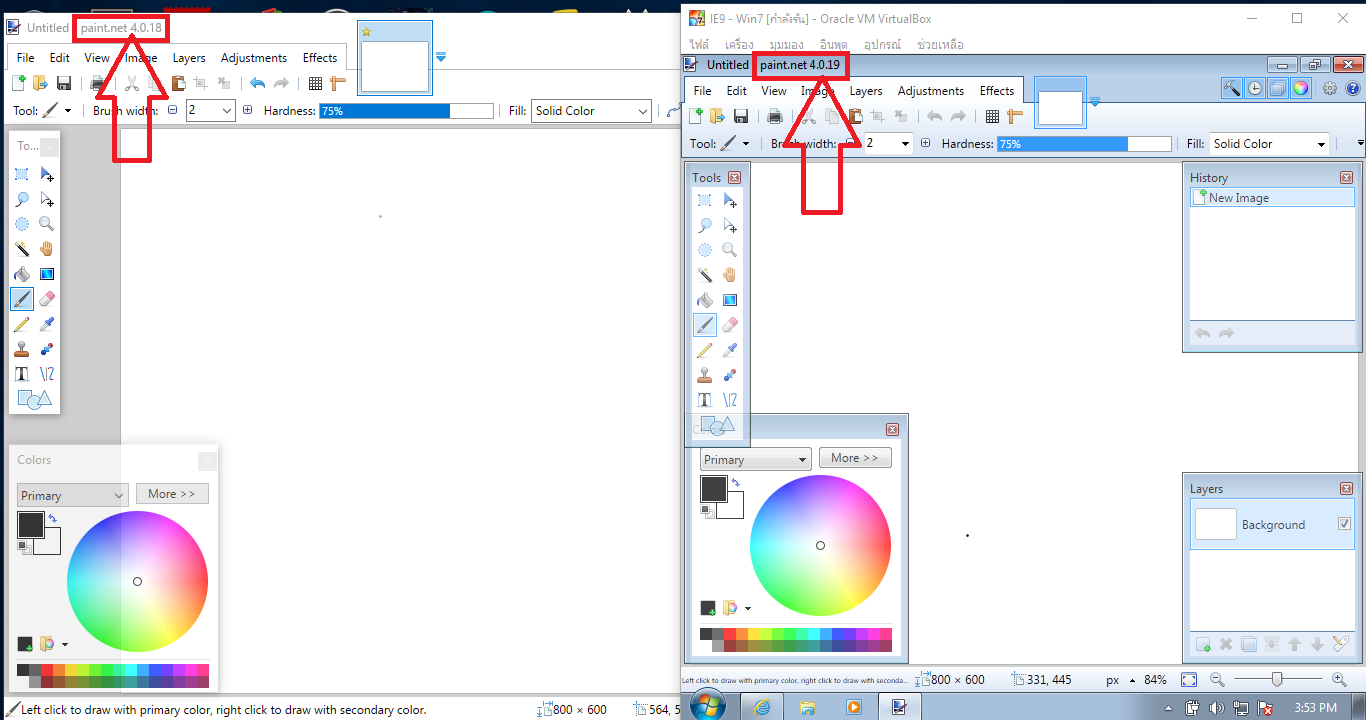The width and height of the screenshot is (1366, 720).
Task: Select Magic Wand tool in VirtualBox paint.net
Action: tap(705, 275)
